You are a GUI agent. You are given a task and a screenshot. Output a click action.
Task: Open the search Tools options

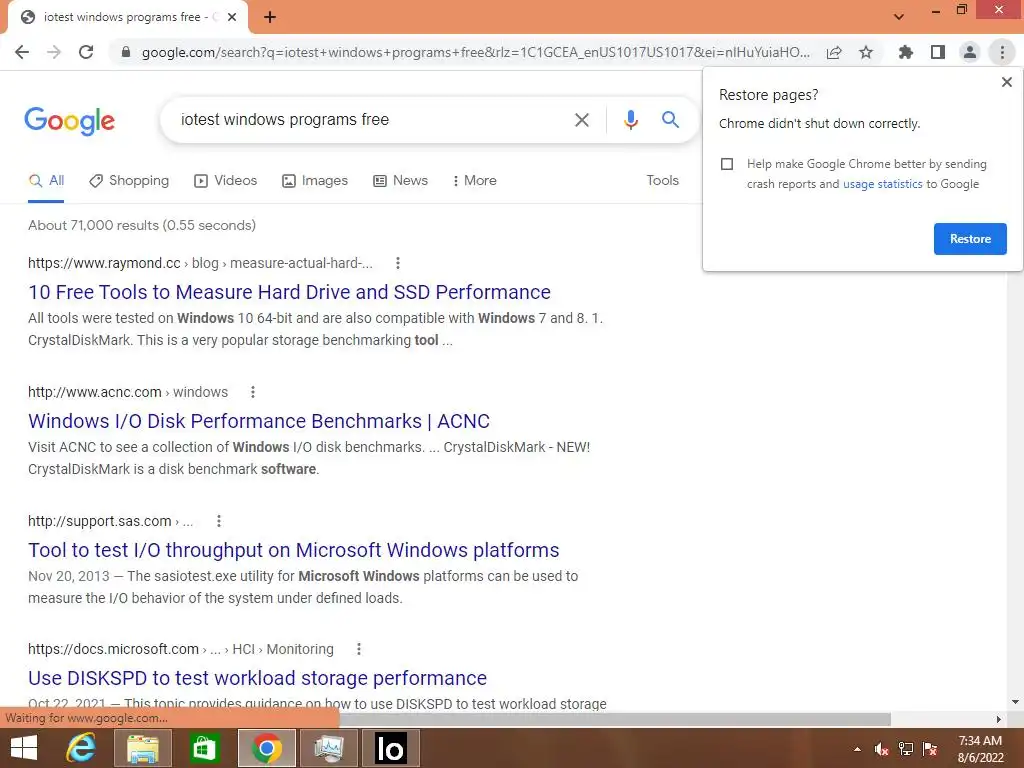pos(662,181)
